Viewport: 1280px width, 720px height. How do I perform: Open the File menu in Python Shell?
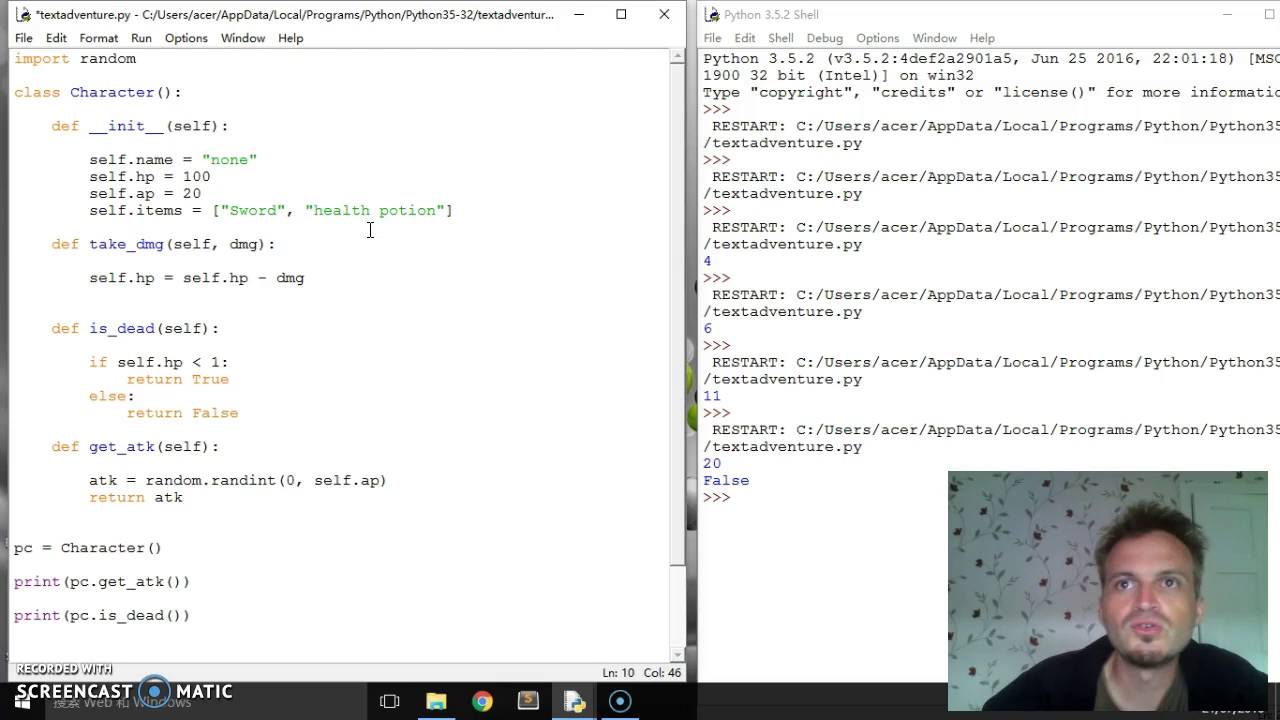click(712, 38)
